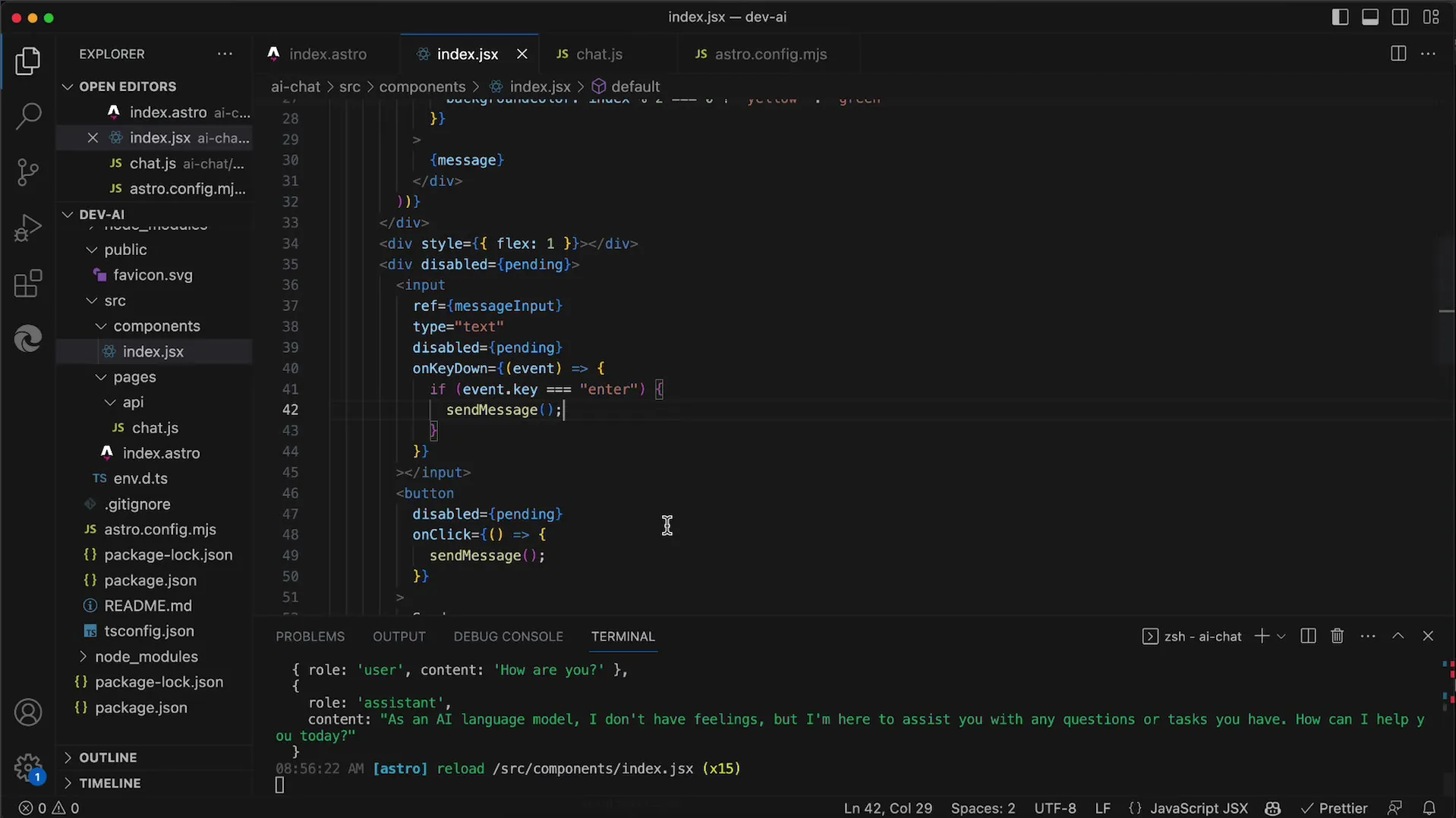
Task: Open the Accounts menu icon
Action: [x=28, y=713]
